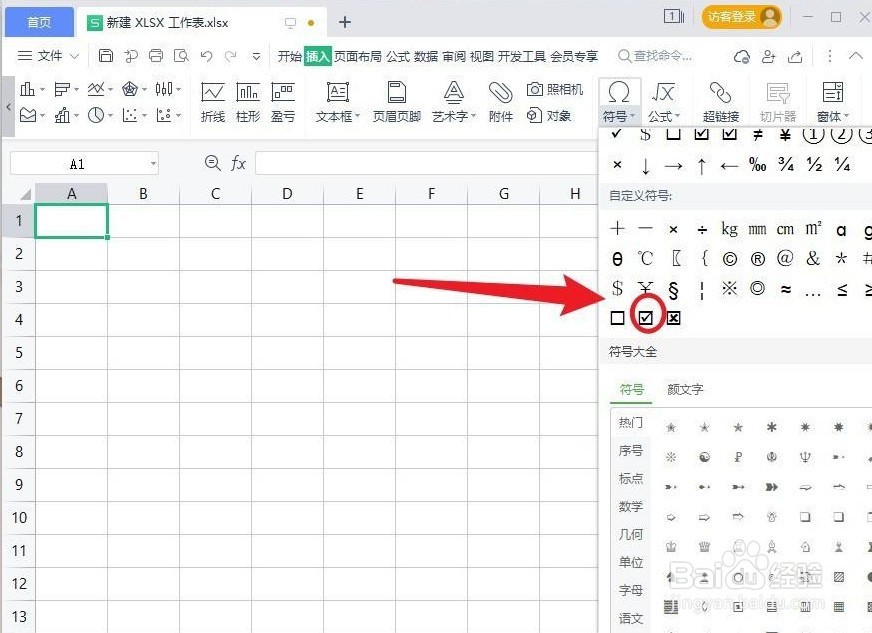Click the 访客登录 login button
The height and width of the screenshot is (633, 872).
coord(742,18)
